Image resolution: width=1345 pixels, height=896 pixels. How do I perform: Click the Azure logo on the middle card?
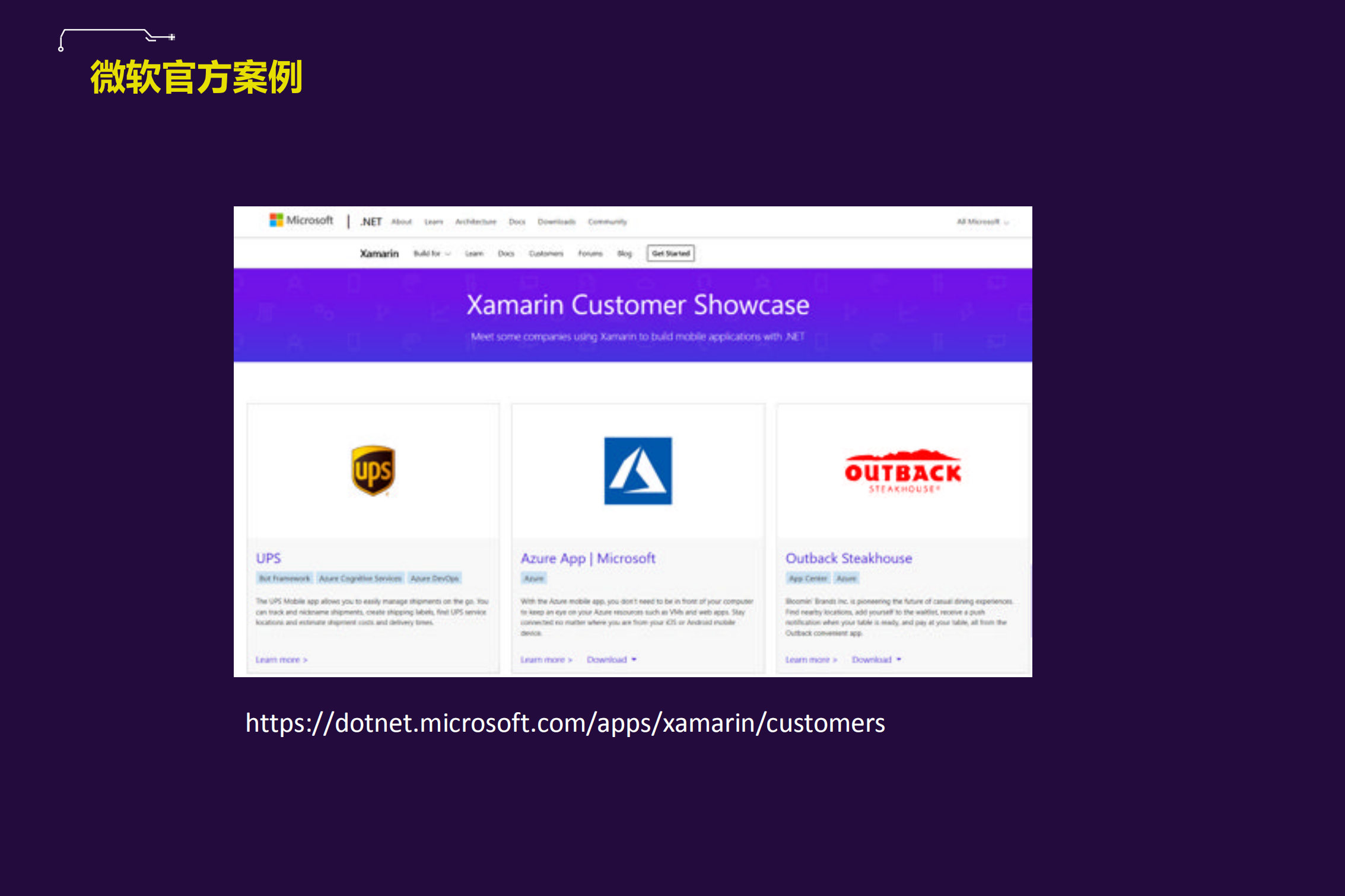[637, 470]
